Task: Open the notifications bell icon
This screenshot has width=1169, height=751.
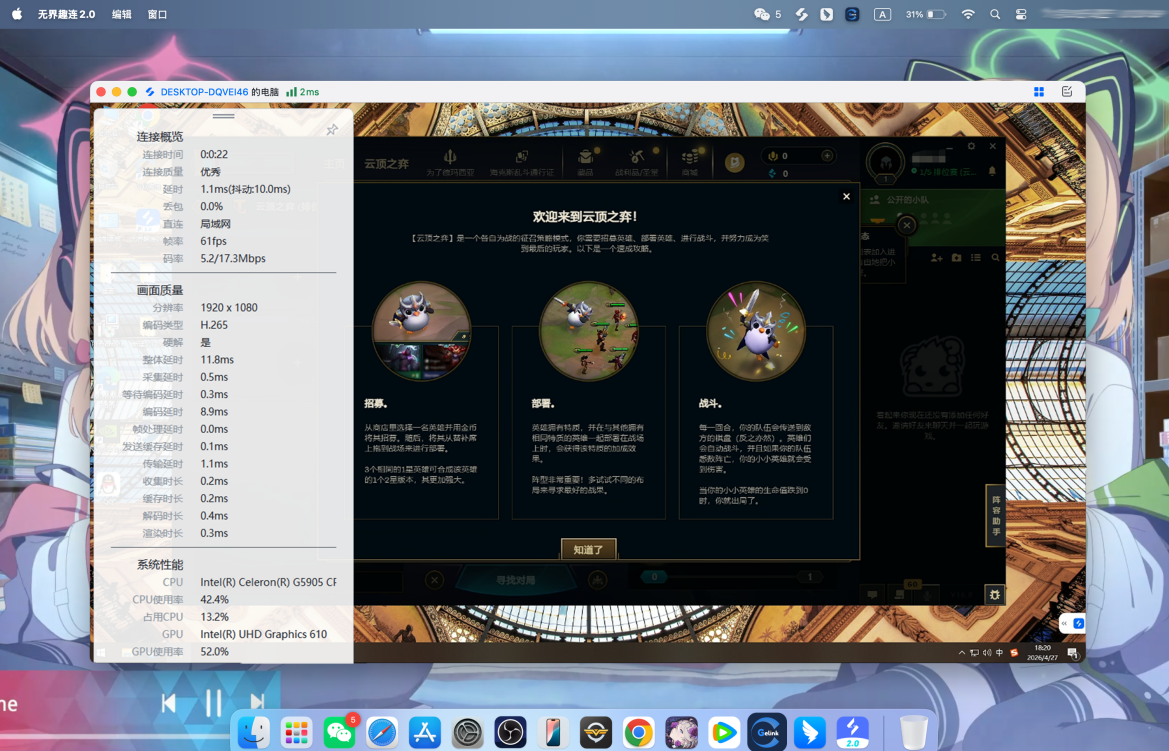Action: pyautogui.click(x=992, y=171)
